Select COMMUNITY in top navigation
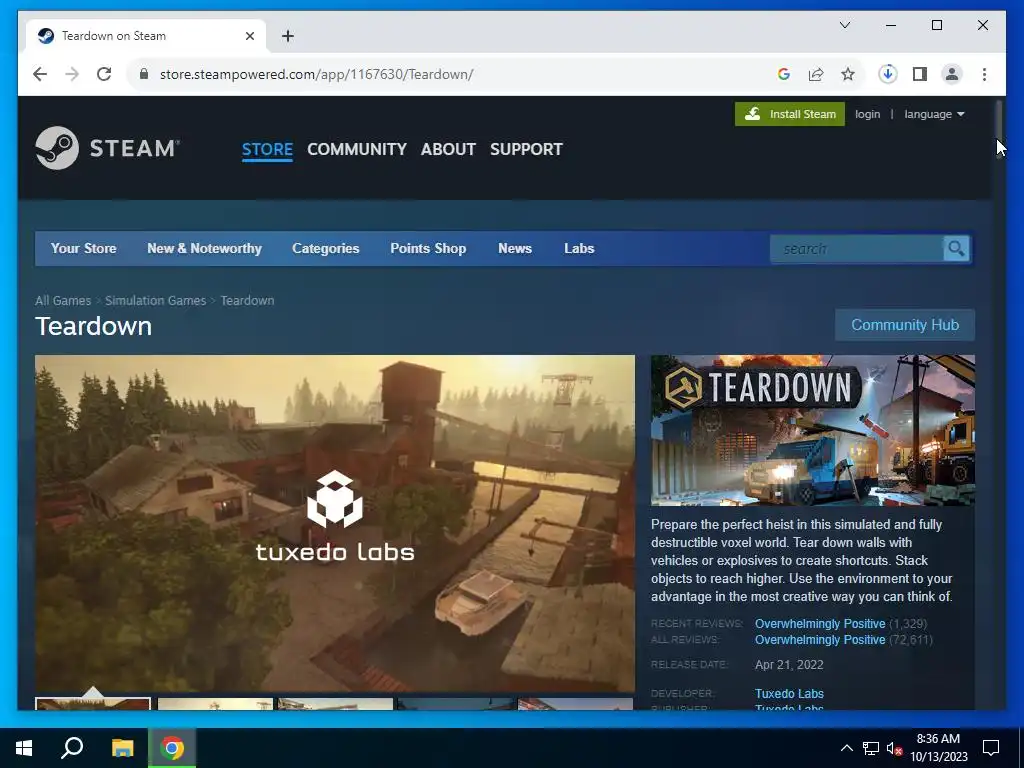Viewport: 1024px width, 768px height. pyautogui.click(x=357, y=149)
